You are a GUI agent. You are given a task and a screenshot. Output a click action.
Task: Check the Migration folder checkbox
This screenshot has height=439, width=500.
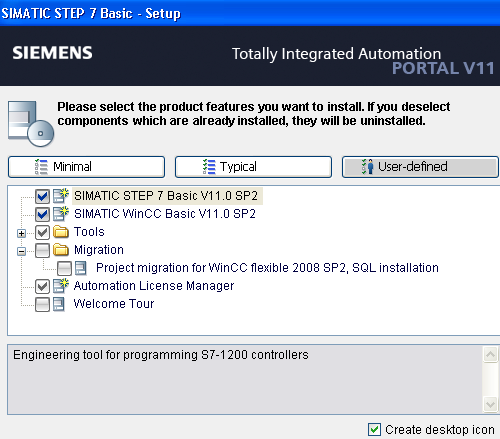click(x=42, y=250)
